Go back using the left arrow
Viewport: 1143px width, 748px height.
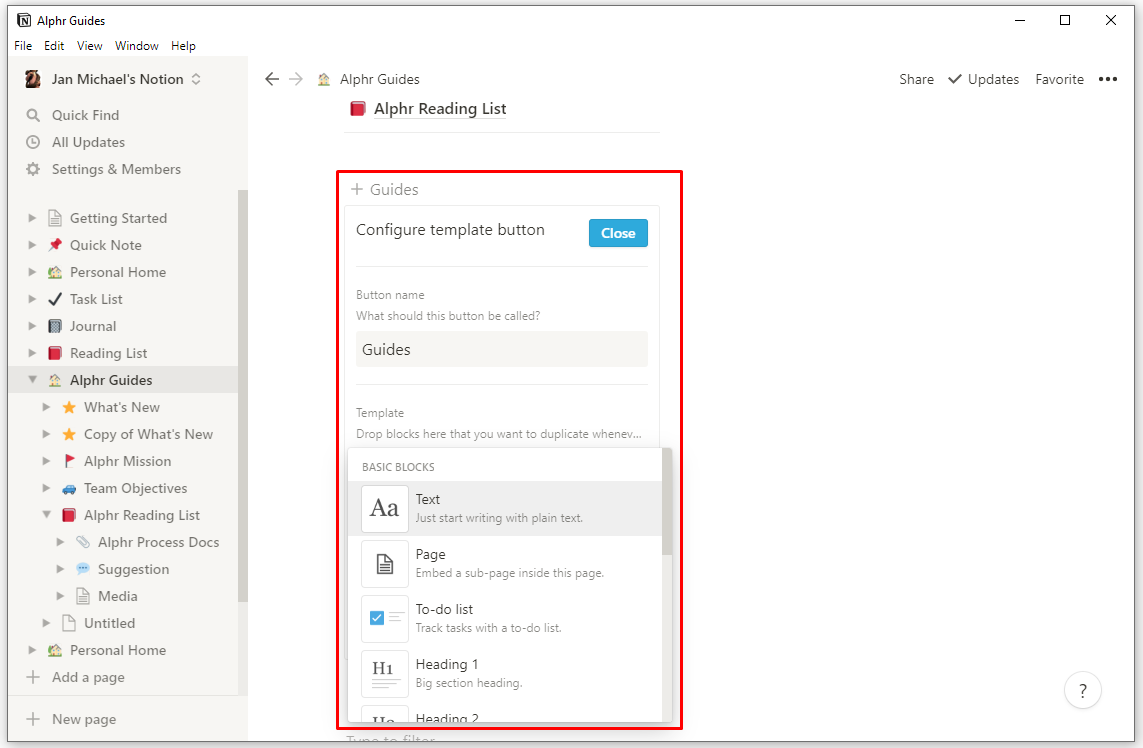(272, 79)
